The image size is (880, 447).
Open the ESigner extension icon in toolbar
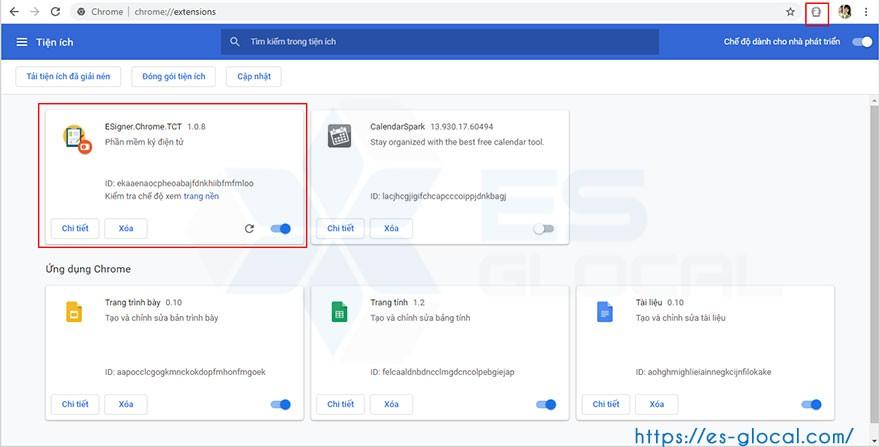pyautogui.click(x=817, y=12)
